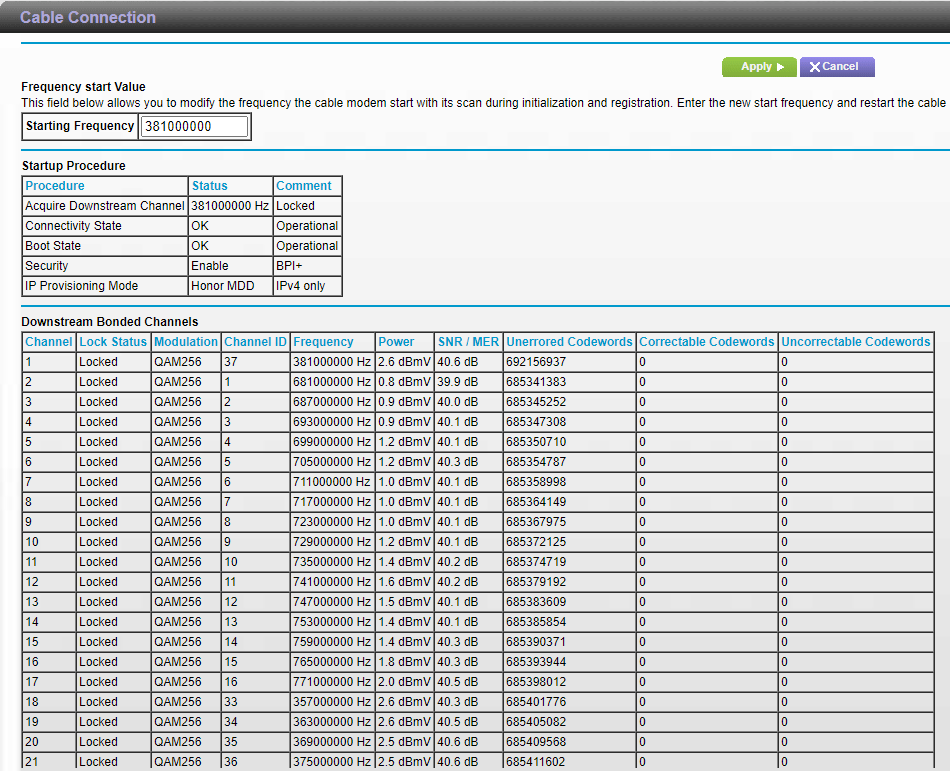Click the Uncorrectable Codewords column header
Screen dimensions: 950x771
click(856, 342)
